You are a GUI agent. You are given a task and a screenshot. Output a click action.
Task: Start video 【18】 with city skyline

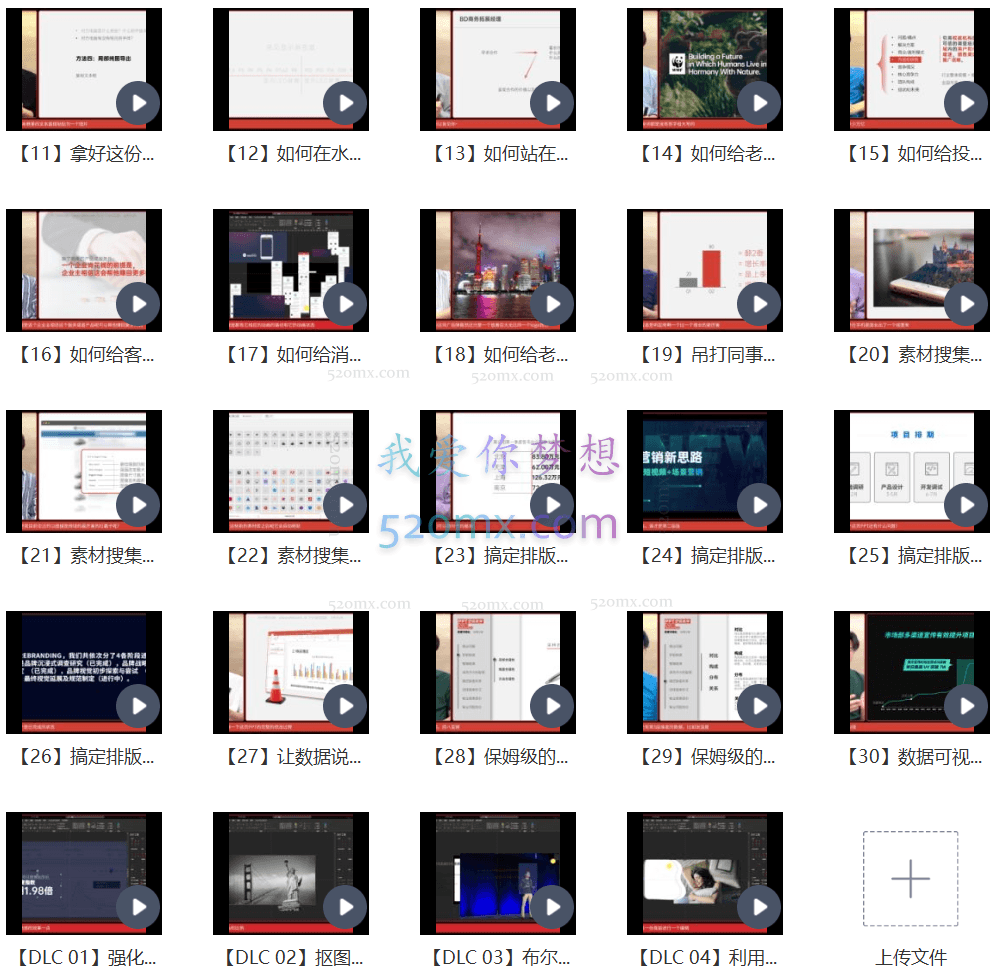pyautogui.click(x=552, y=304)
